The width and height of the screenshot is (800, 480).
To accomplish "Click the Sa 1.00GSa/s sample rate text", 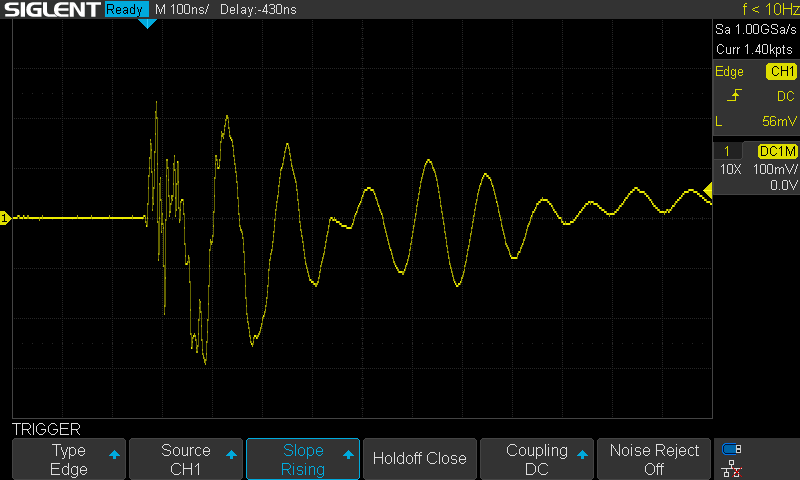I will 756,30.
